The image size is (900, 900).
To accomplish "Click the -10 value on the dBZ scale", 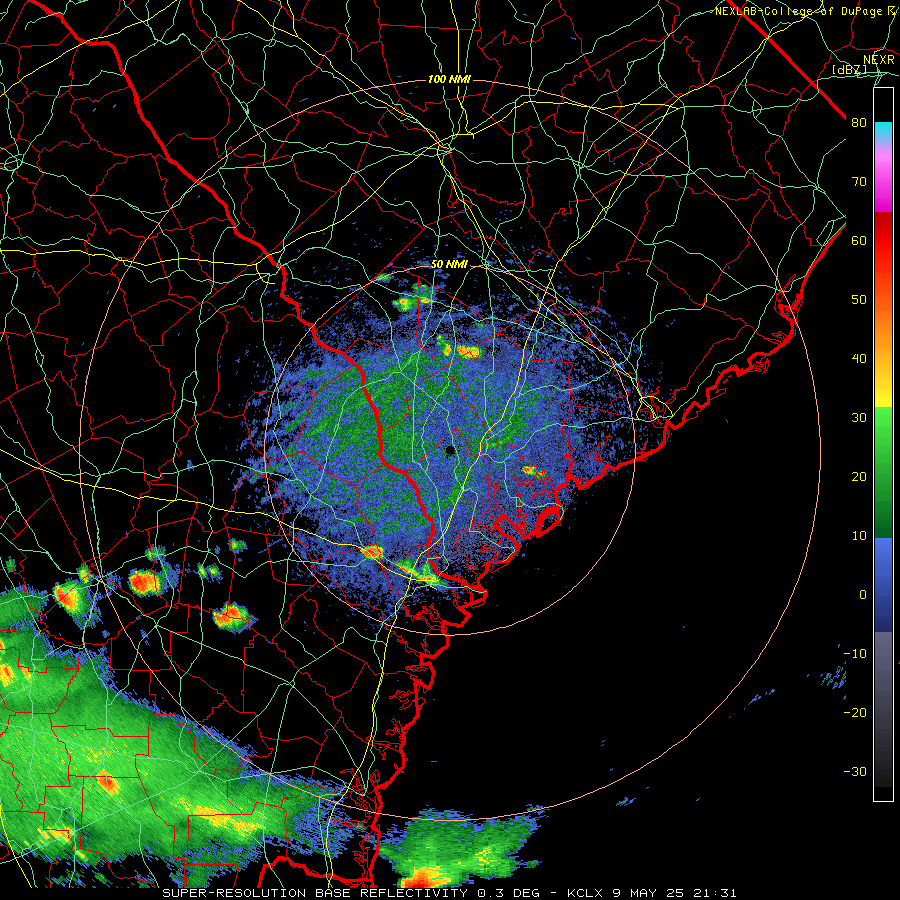I will pos(855,654).
